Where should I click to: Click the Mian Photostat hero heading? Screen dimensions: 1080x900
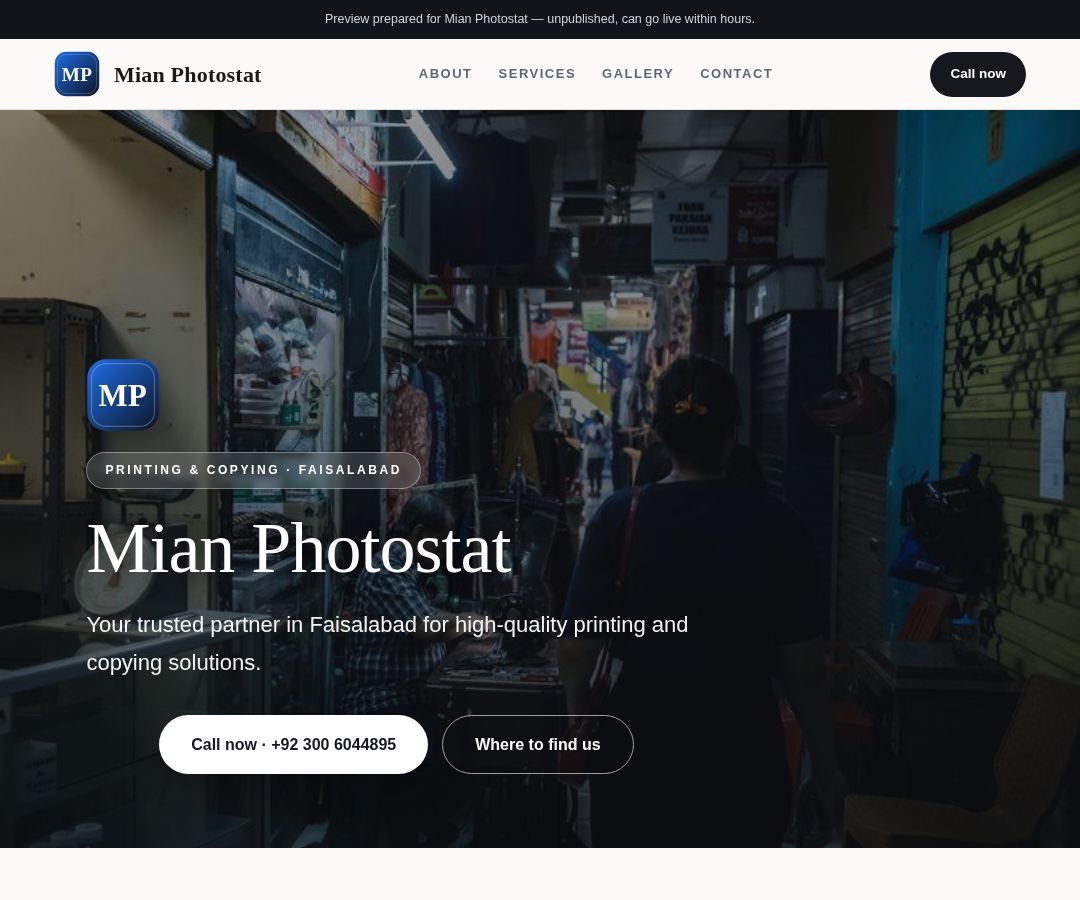pyautogui.click(x=299, y=549)
